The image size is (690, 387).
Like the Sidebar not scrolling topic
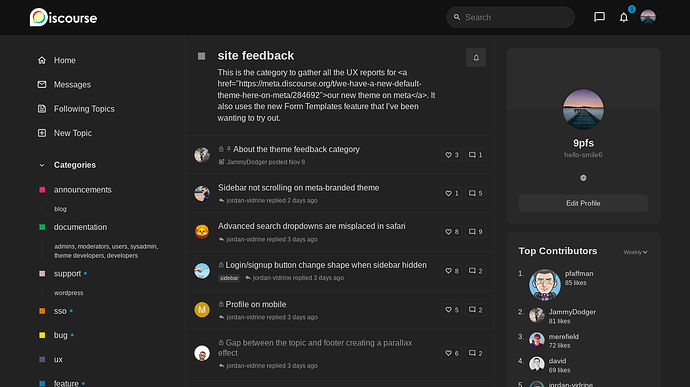(452, 193)
